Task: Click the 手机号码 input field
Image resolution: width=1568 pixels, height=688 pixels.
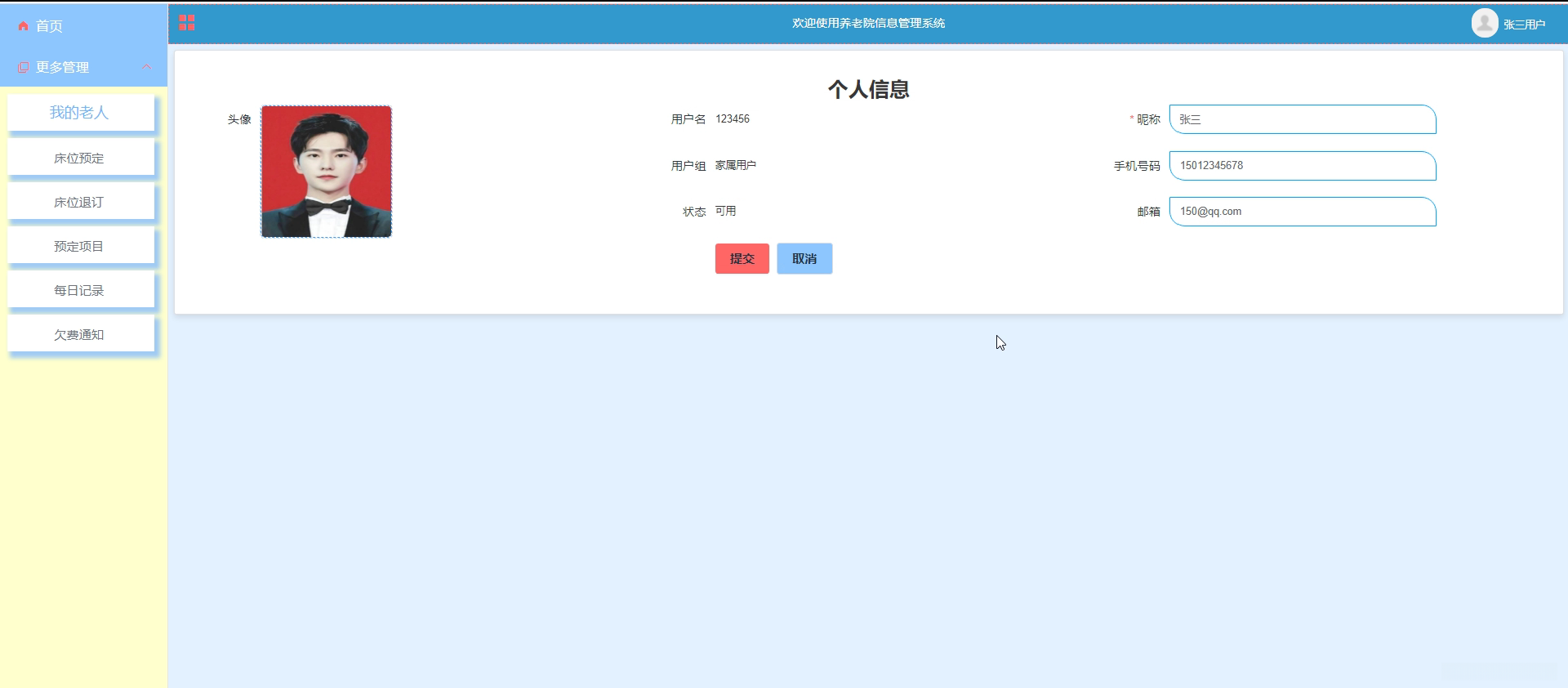Action: (1303, 166)
